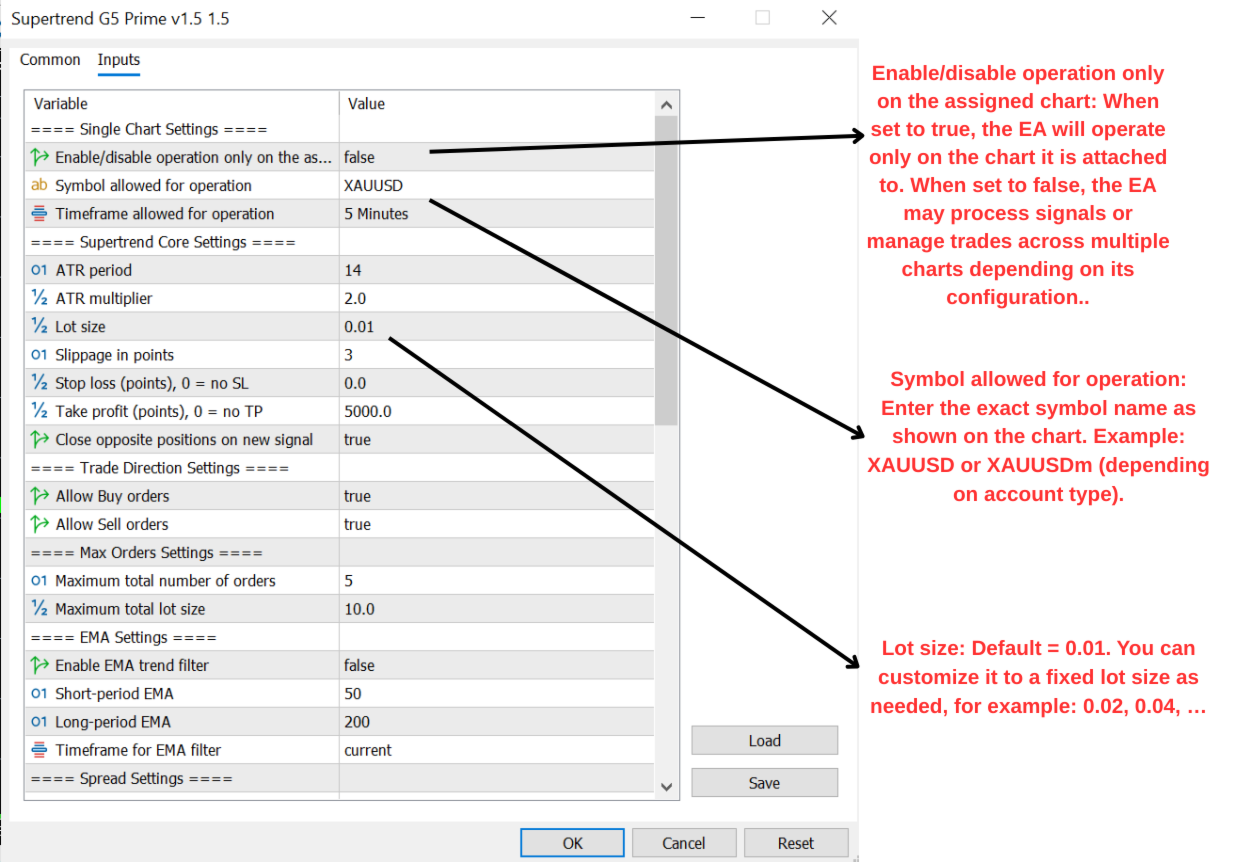Toggle Enable EMA trend filter false value
Viewport: 1258px width, 862px height.
pos(497,665)
